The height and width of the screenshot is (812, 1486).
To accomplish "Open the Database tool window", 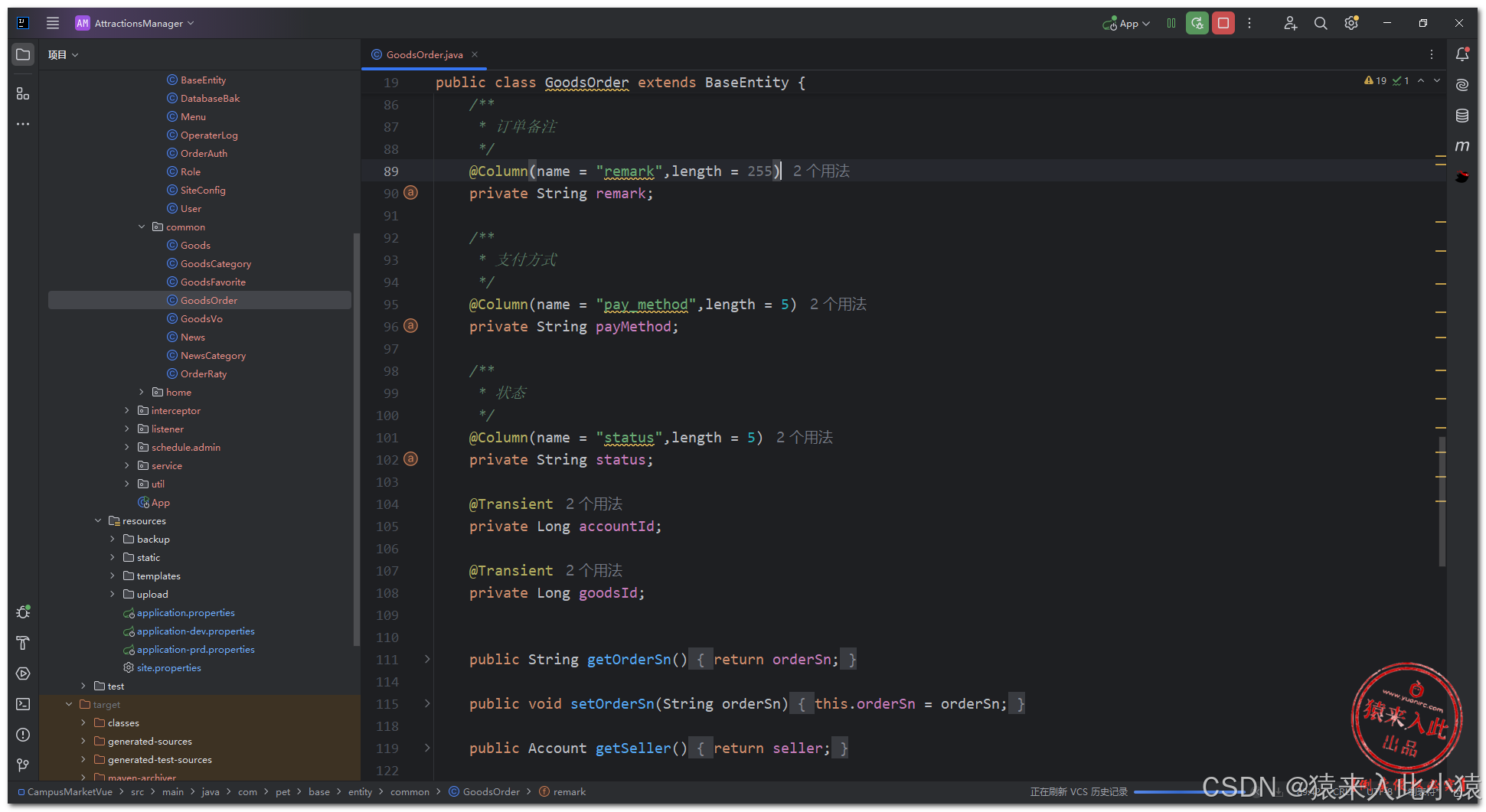I will 1462,116.
